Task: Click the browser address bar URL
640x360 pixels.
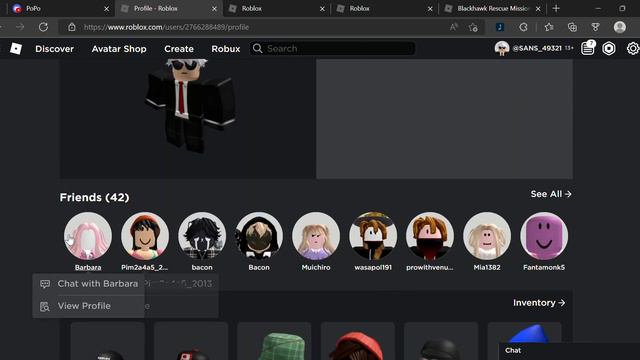Action: tap(166, 27)
